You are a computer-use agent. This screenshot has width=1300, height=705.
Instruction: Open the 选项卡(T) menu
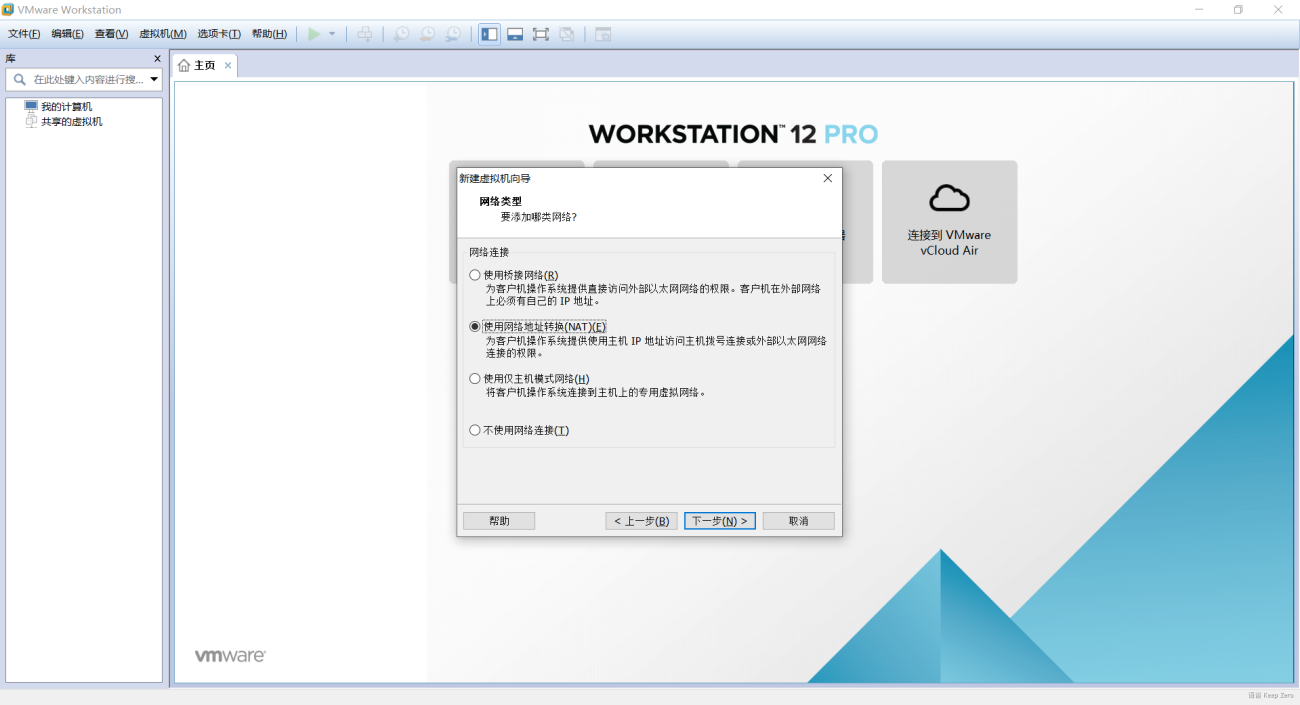click(x=219, y=34)
